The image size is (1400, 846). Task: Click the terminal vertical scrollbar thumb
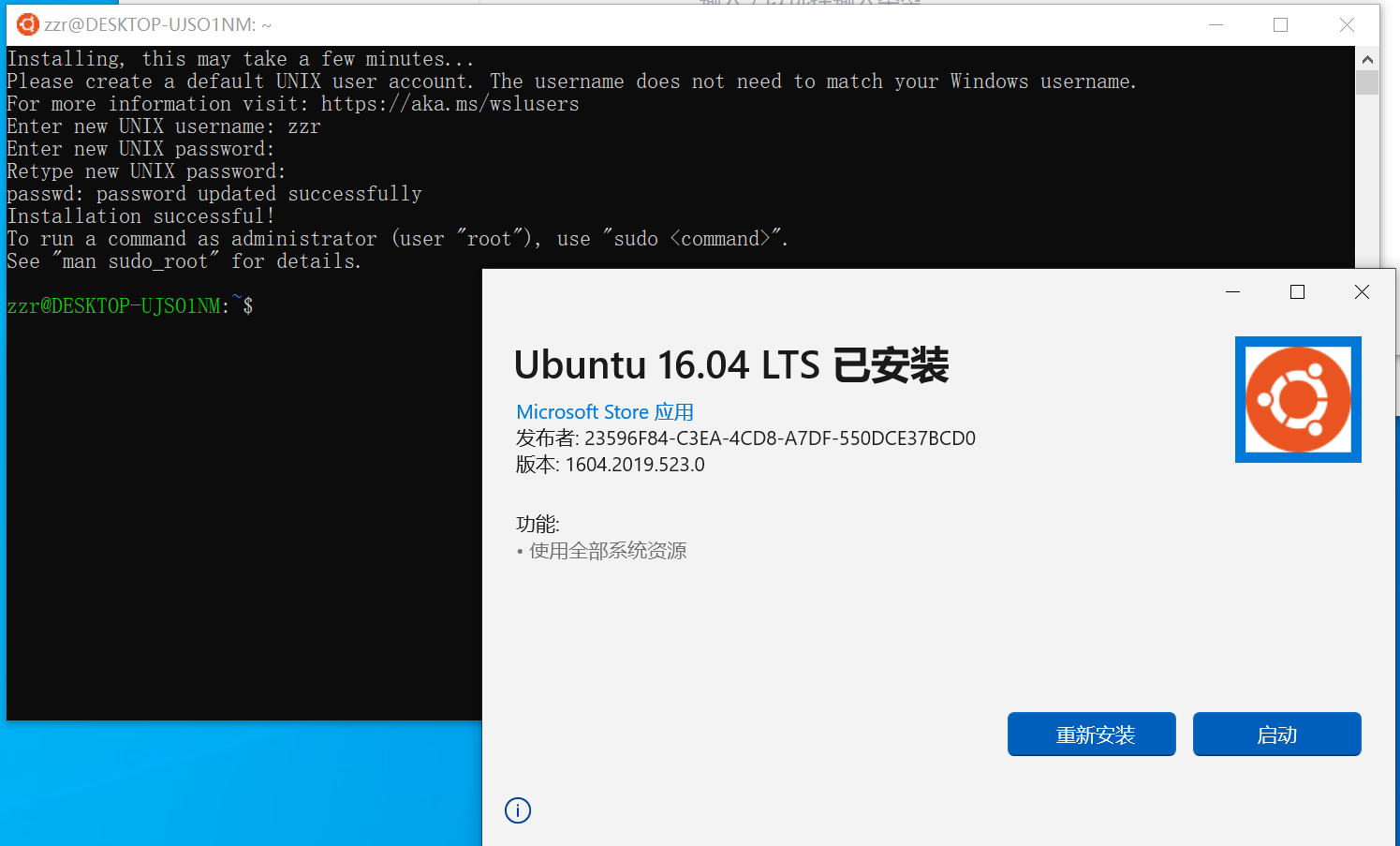click(1367, 82)
